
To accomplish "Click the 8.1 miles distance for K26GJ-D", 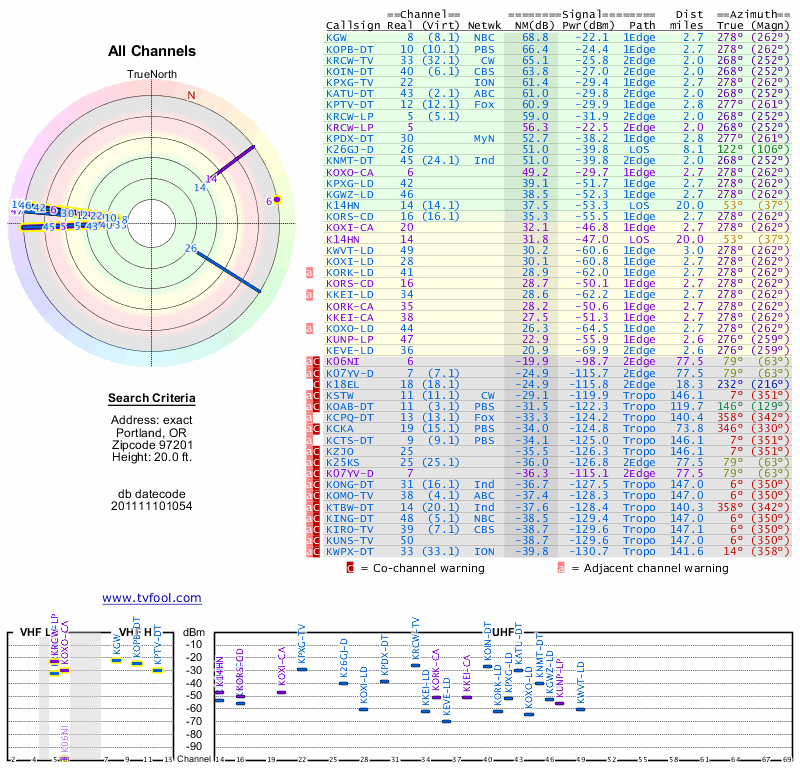I will pos(693,150).
